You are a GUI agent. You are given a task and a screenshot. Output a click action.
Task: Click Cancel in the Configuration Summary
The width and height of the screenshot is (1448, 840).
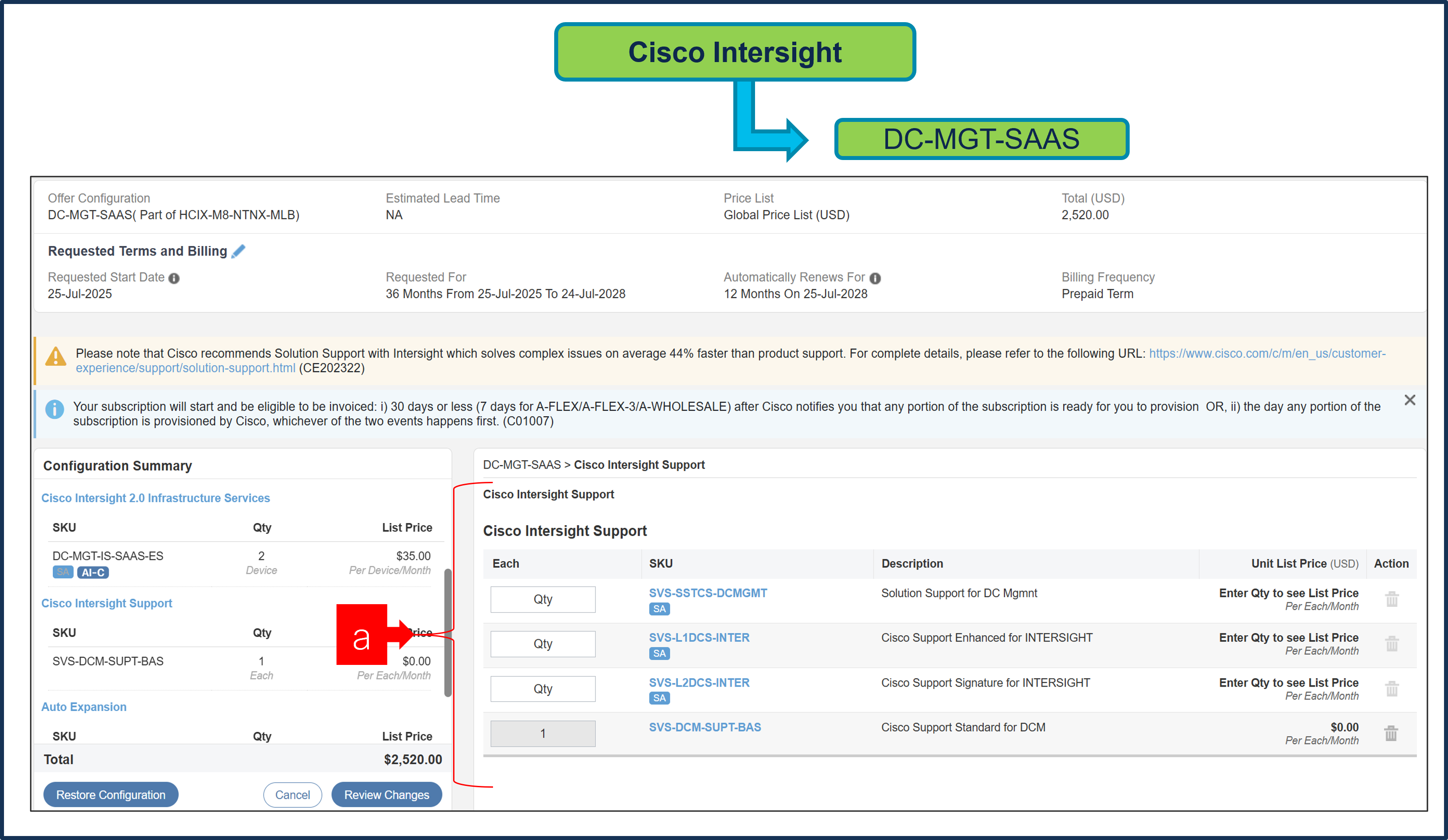coord(293,795)
